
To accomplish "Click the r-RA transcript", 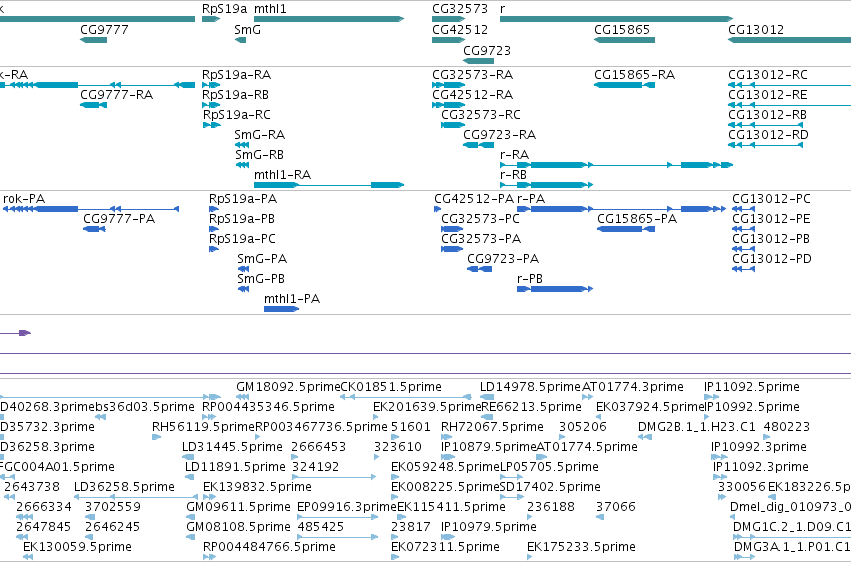I will [617, 165].
